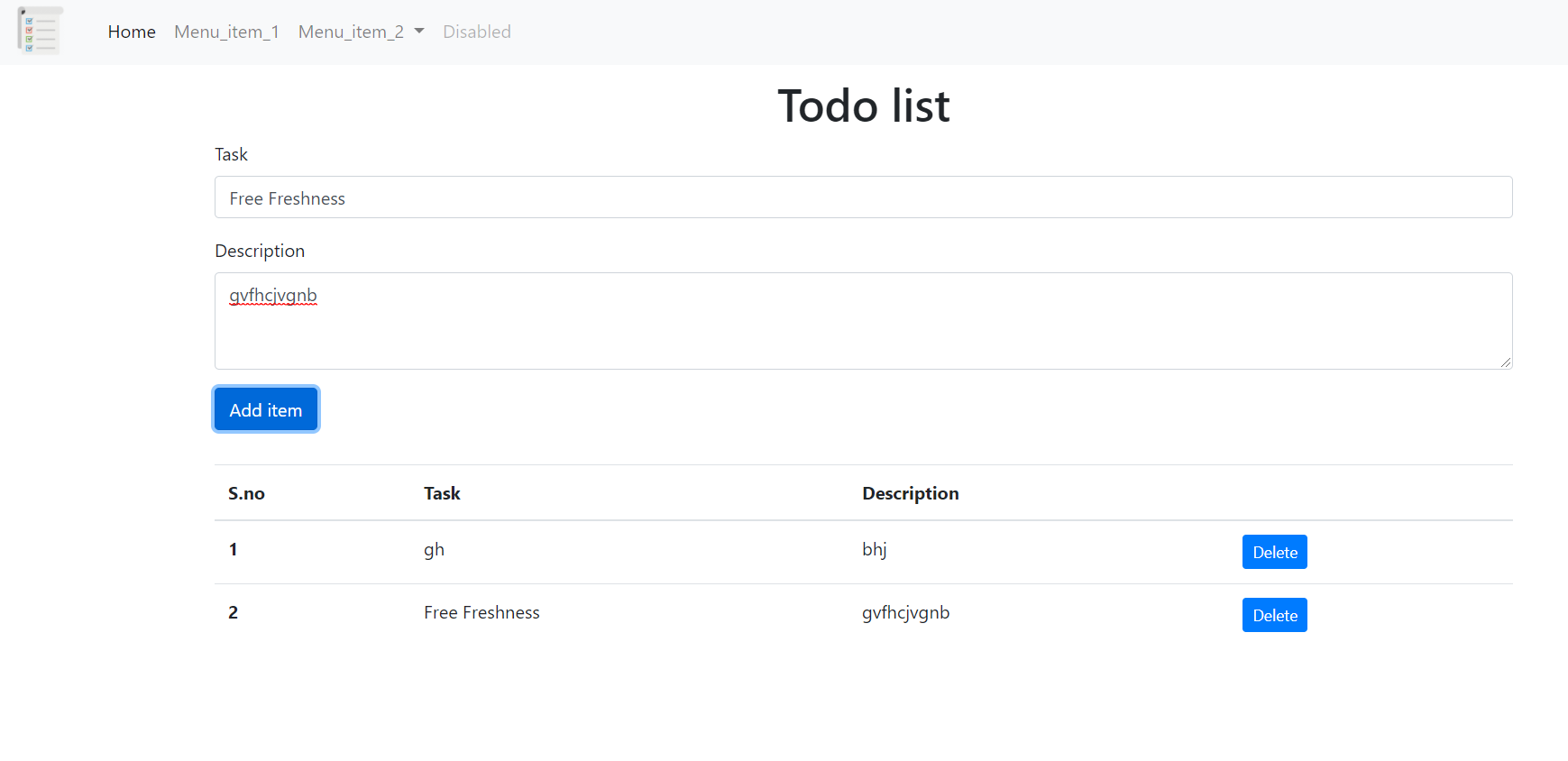Viewport: 1568px width, 761px height.
Task: Click the todo checklist logo icon
Action: click(x=40, y=32)
